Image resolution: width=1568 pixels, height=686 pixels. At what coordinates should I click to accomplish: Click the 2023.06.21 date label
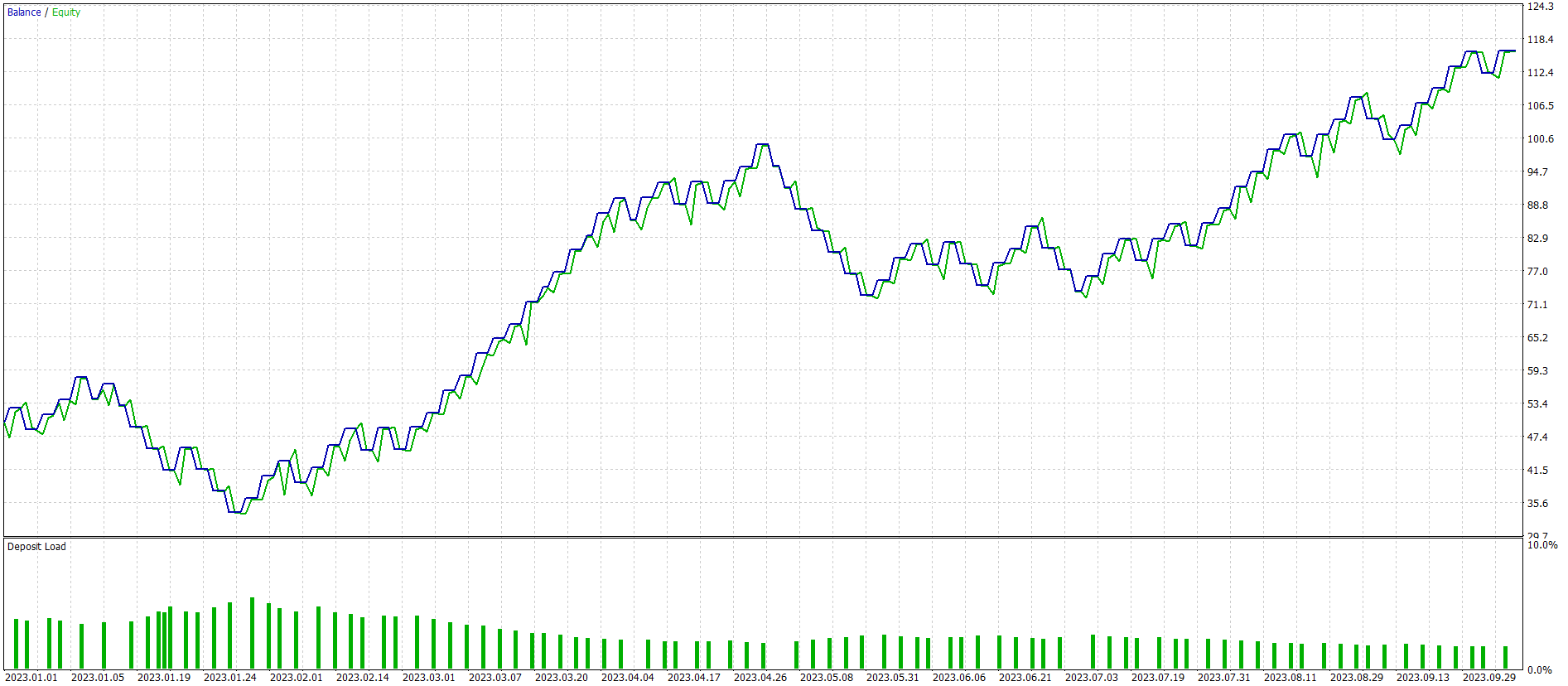coord(1025,678)
